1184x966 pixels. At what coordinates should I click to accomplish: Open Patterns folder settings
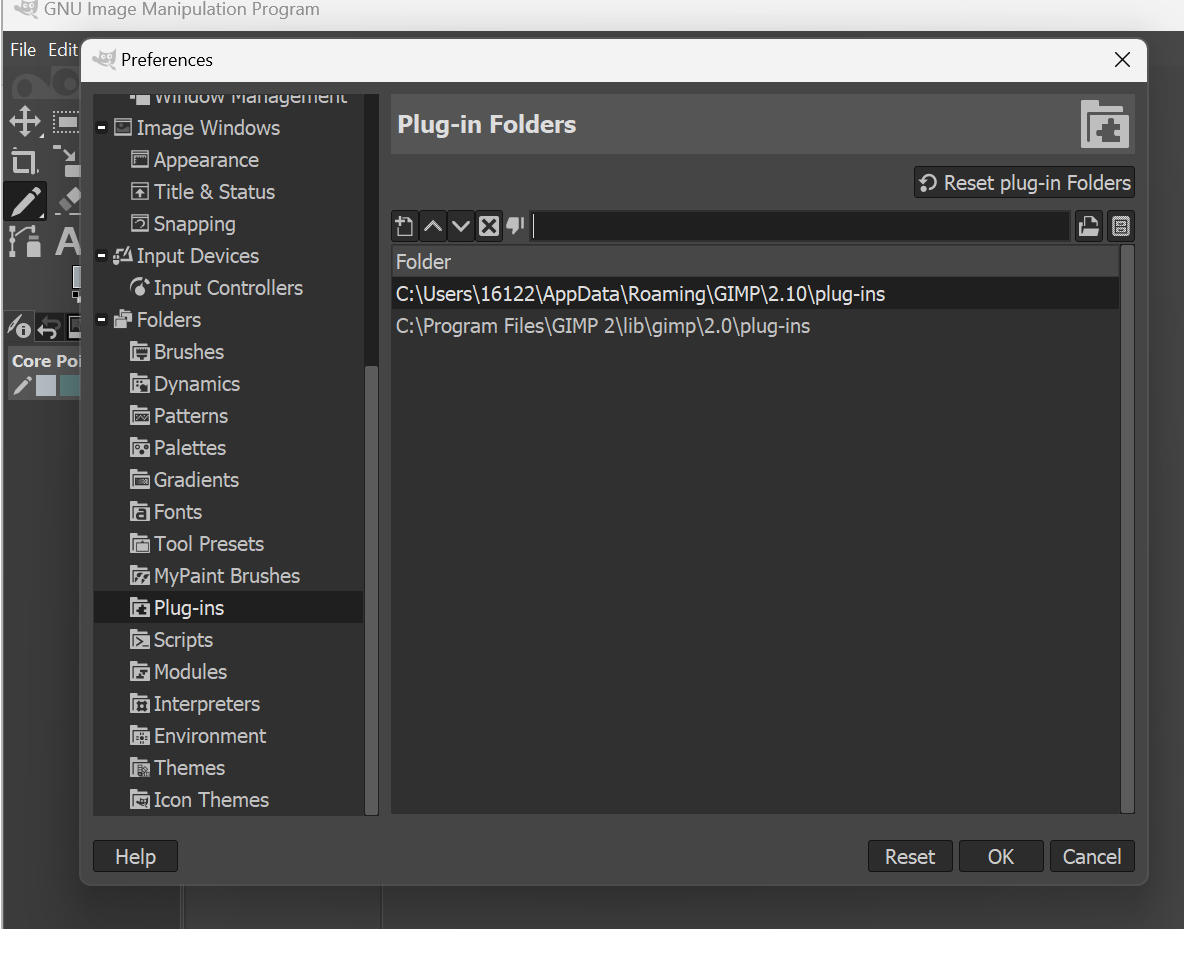pos(190,415)
